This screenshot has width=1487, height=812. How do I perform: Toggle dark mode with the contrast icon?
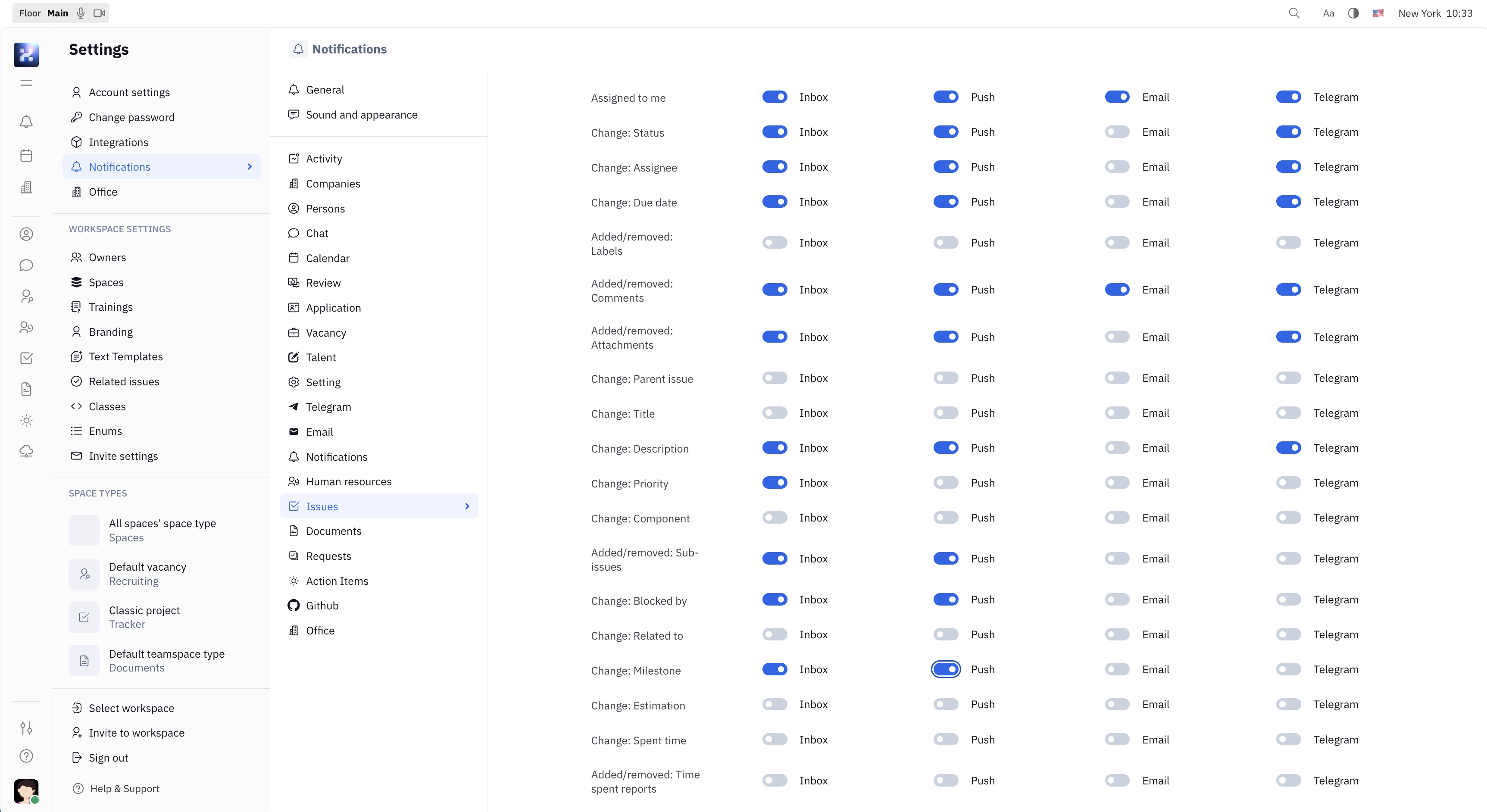pos(1353,12)
